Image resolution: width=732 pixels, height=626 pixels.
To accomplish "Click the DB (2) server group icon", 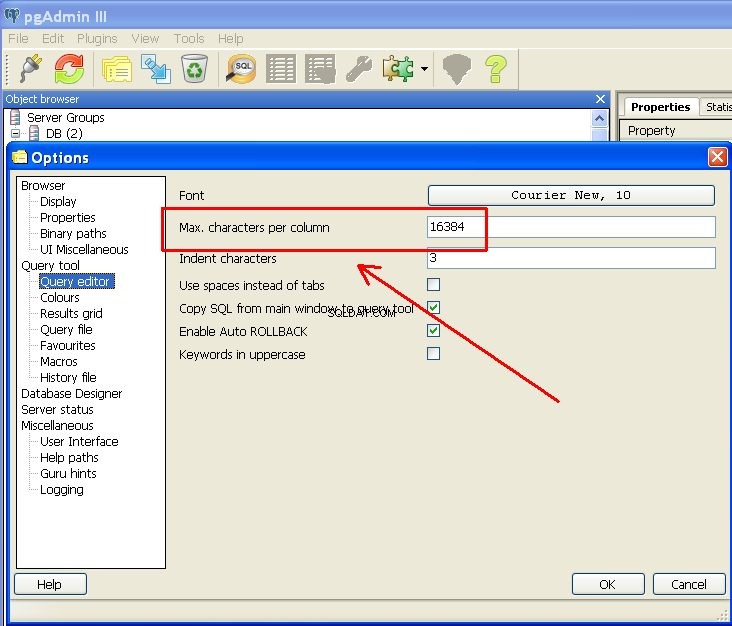I will (x=34, y=134).
